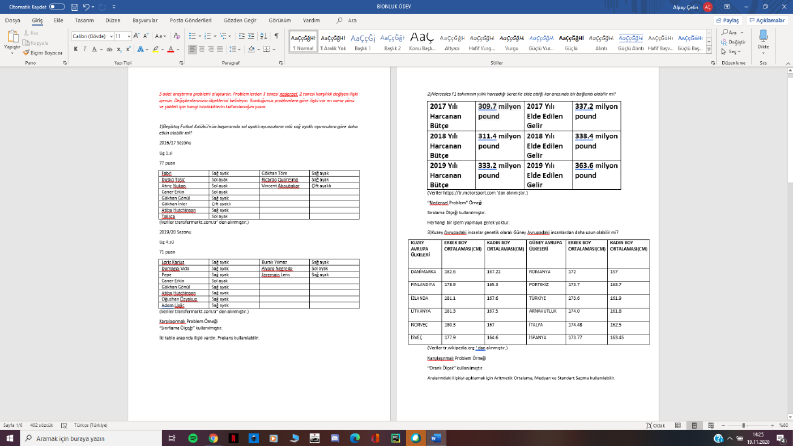Apply the Normal style
Image resolution: width=793 pixels, height=446 pixels.
pyautogui.click(x=303, y=41)
